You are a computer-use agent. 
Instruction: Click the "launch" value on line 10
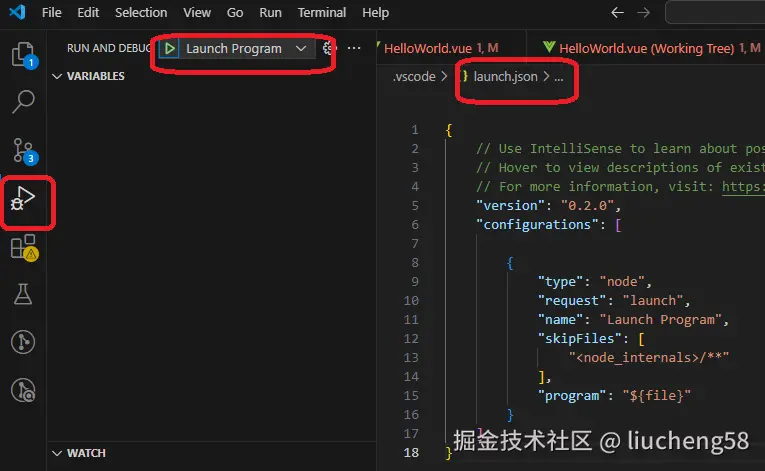[x=653, y=301]
